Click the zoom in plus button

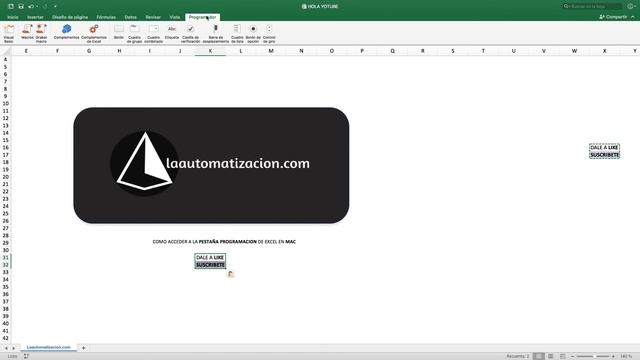coord(613,356)
